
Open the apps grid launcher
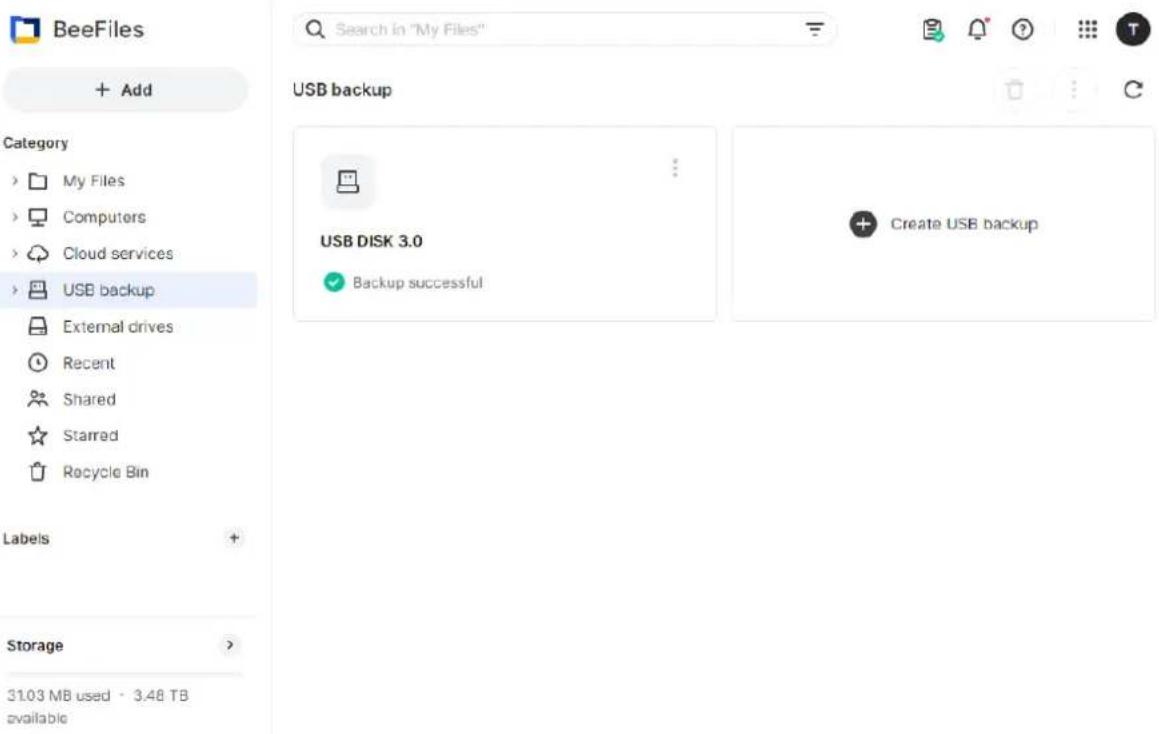[1087, 30]
